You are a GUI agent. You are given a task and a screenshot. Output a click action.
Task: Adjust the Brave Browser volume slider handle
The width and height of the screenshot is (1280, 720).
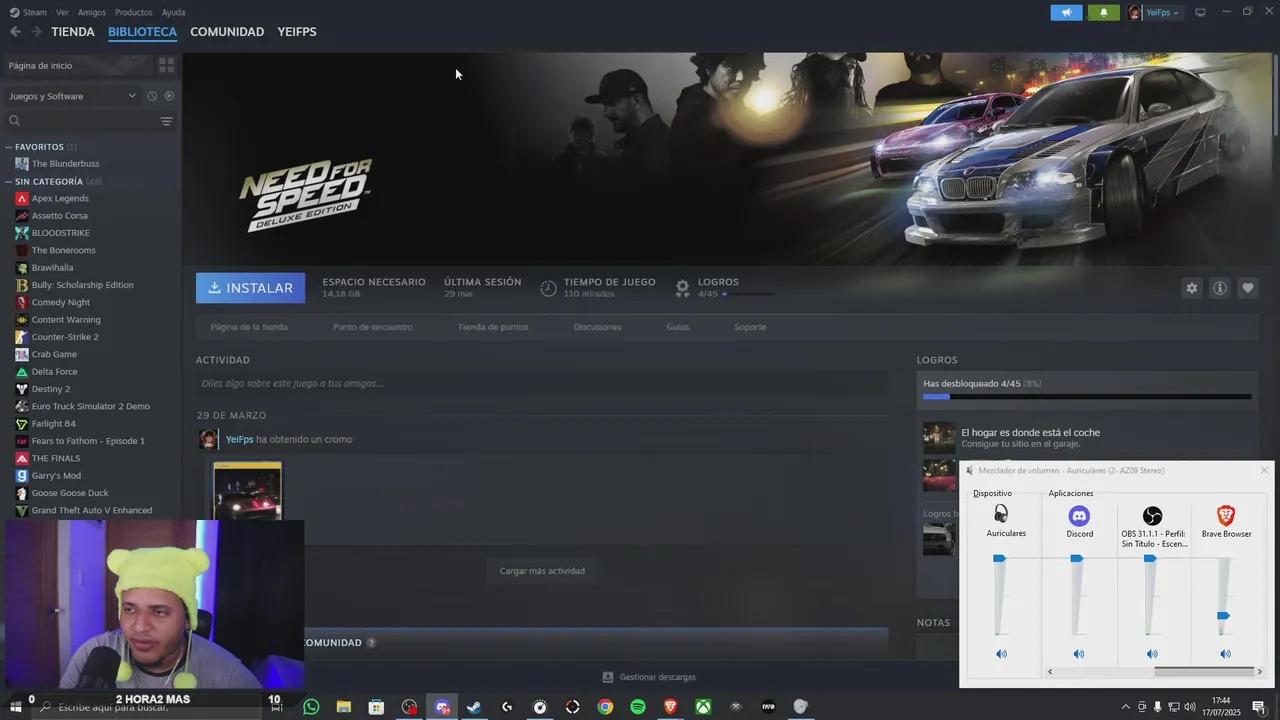point(1223,616)
